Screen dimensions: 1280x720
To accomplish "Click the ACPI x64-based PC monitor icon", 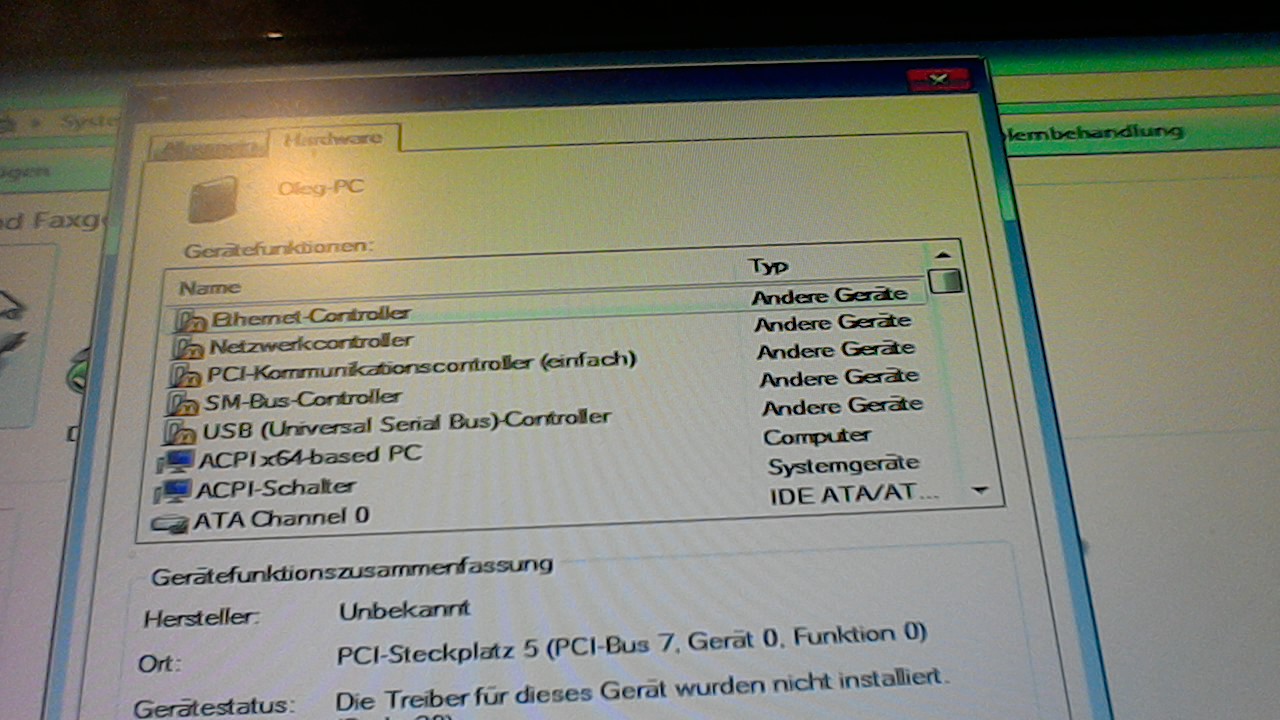I will tap(176, 462).
